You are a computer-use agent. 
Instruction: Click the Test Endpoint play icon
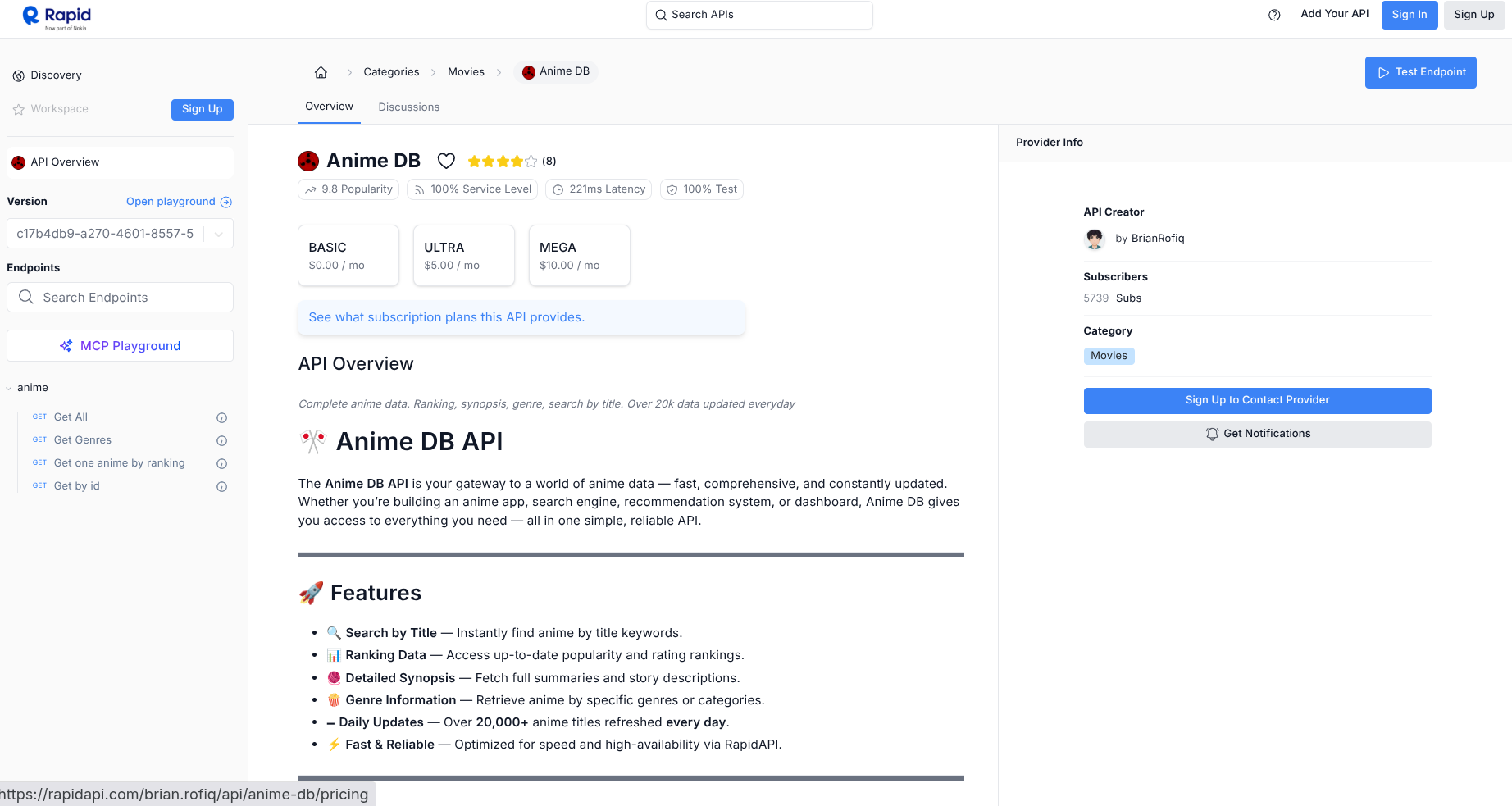1384,72
